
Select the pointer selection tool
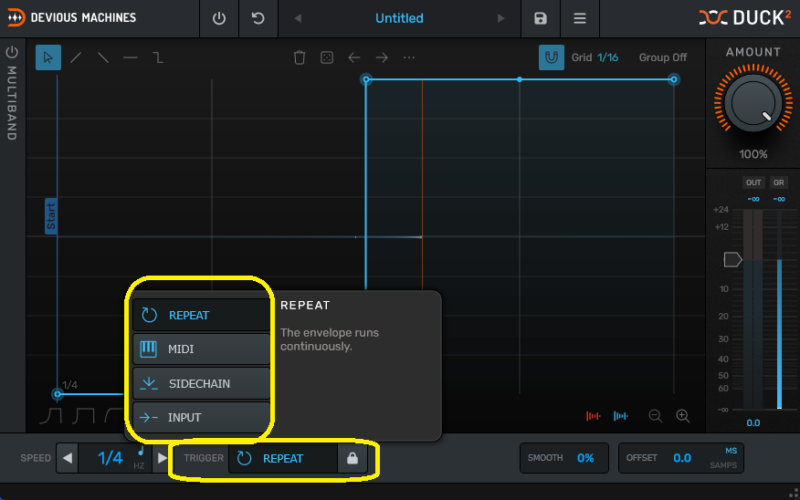point(48,57)
